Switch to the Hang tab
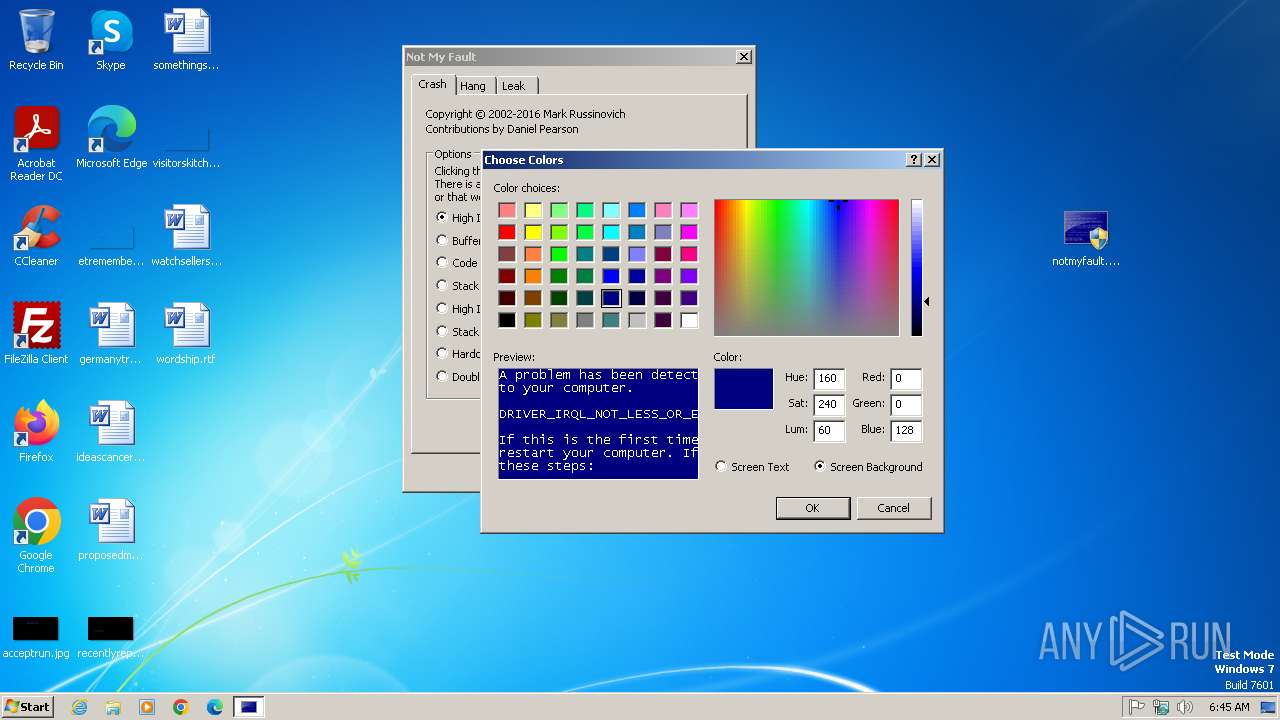1280x720 pixels. click(x=473, y=86)
